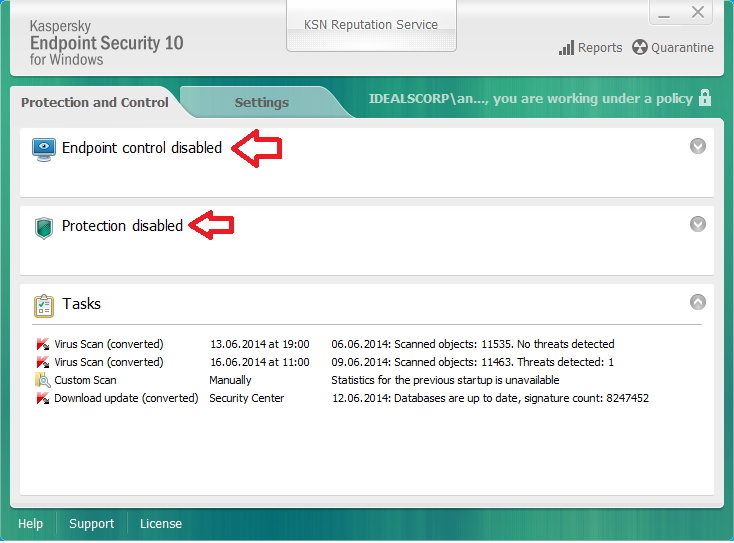
Task: Open the Support link
Action: click(91, 523)
